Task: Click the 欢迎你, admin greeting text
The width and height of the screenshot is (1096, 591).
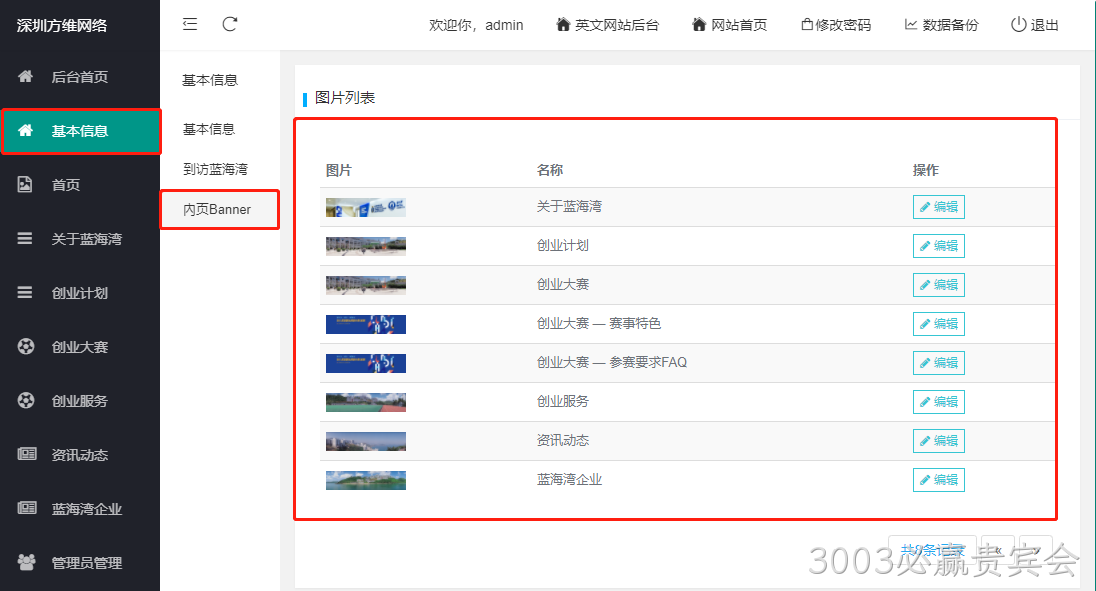Action: point(476,25)
